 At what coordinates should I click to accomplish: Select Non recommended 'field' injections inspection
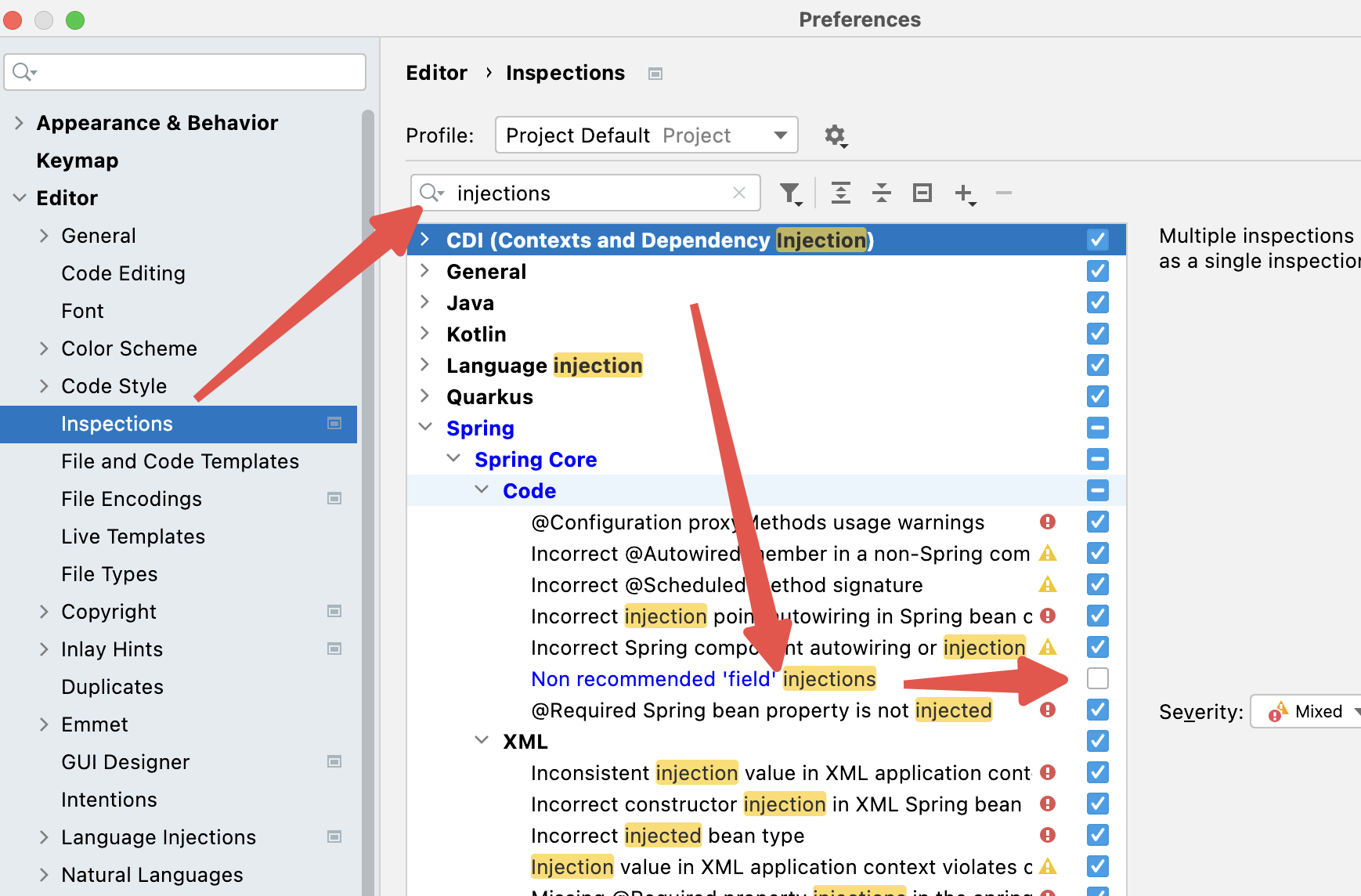[703, 679]
